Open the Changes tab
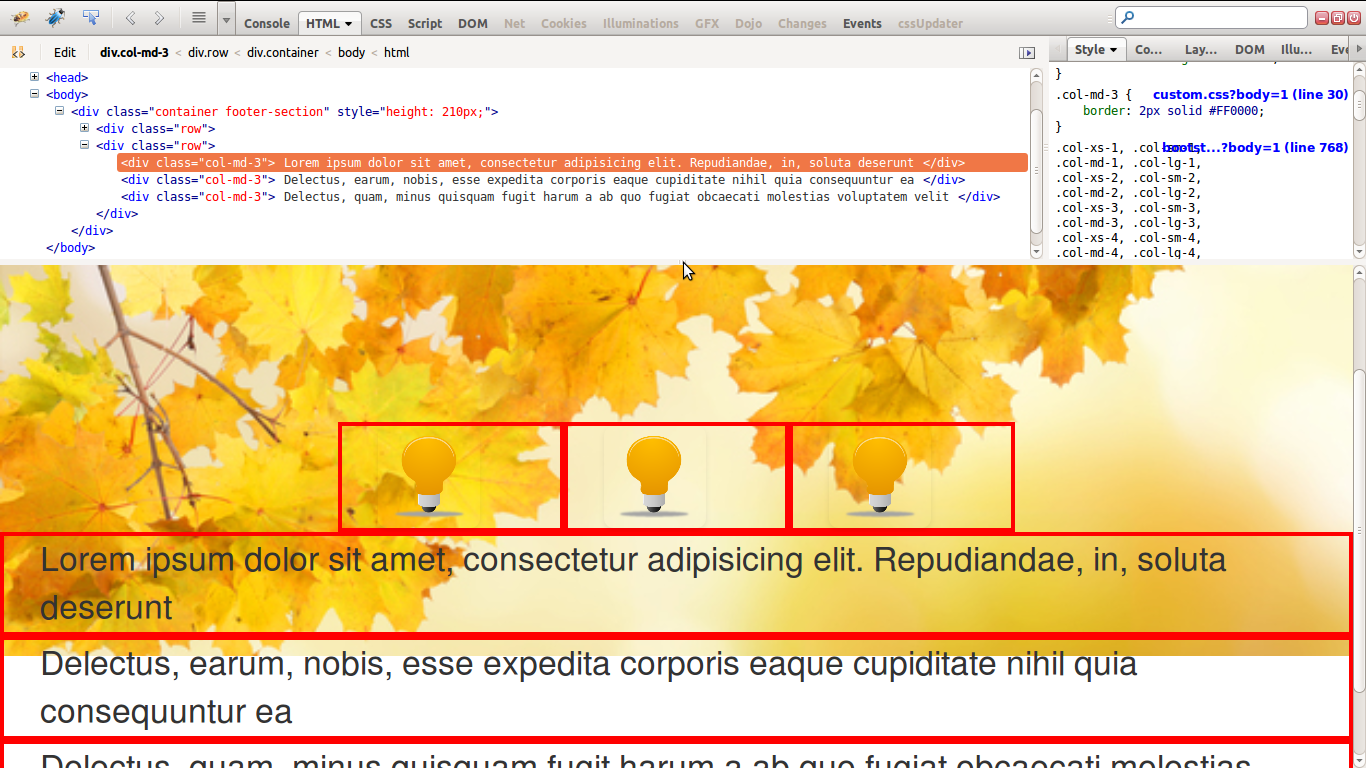Screen dimensions: 1366x768 pyautogui.click(x=802, y=23)
